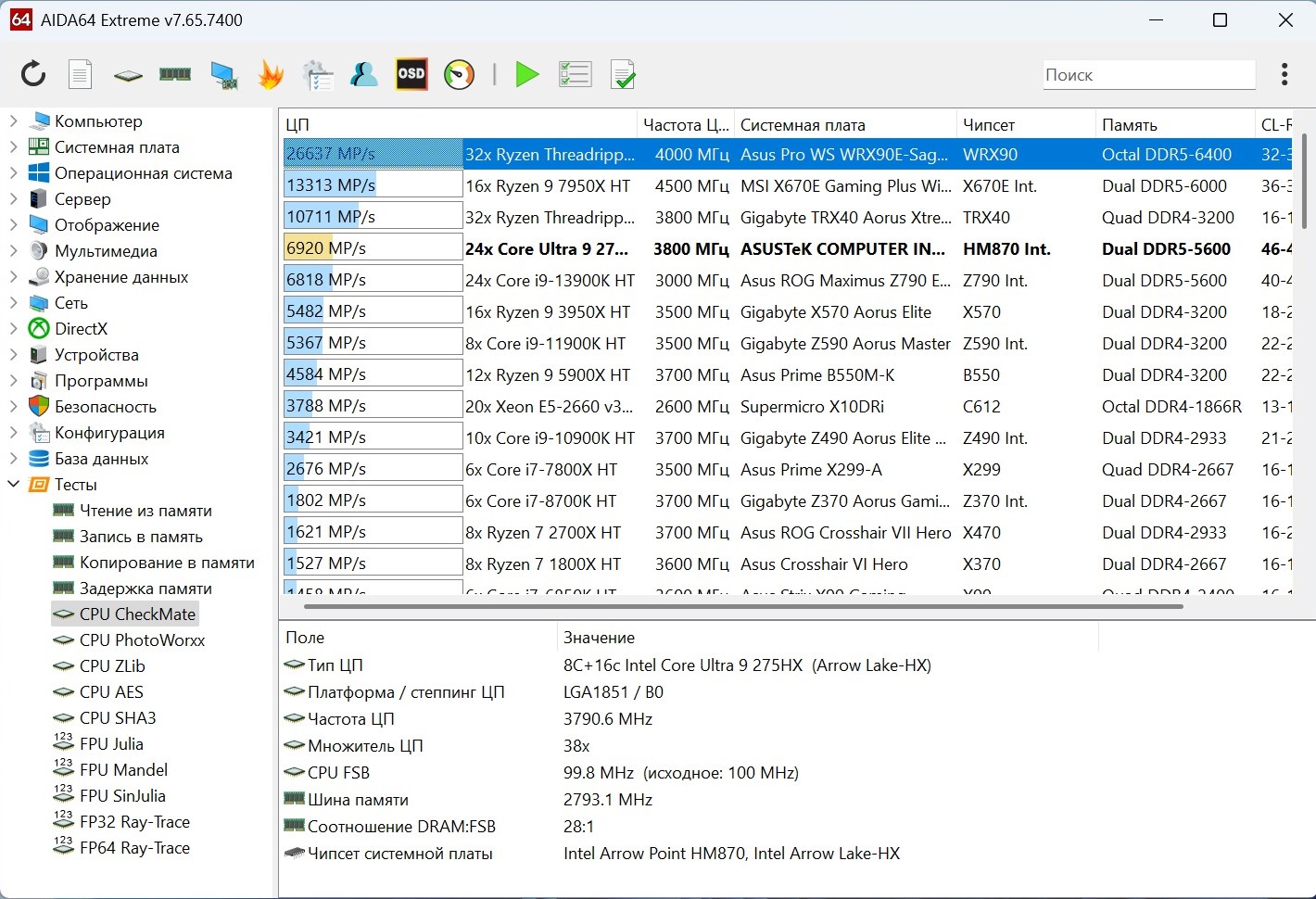Click the Частота ЦП column header
Screen dimensions: 1316x899
tap(685, 124)
